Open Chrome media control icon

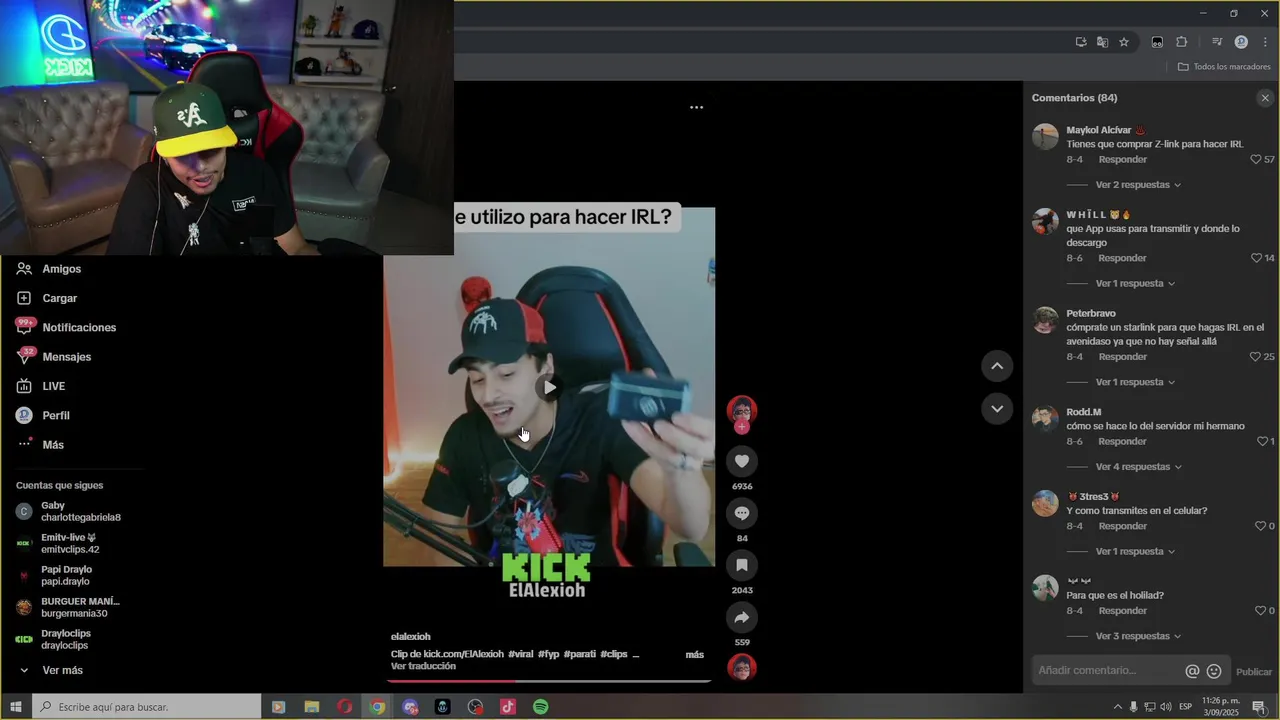pos(1217,42)
